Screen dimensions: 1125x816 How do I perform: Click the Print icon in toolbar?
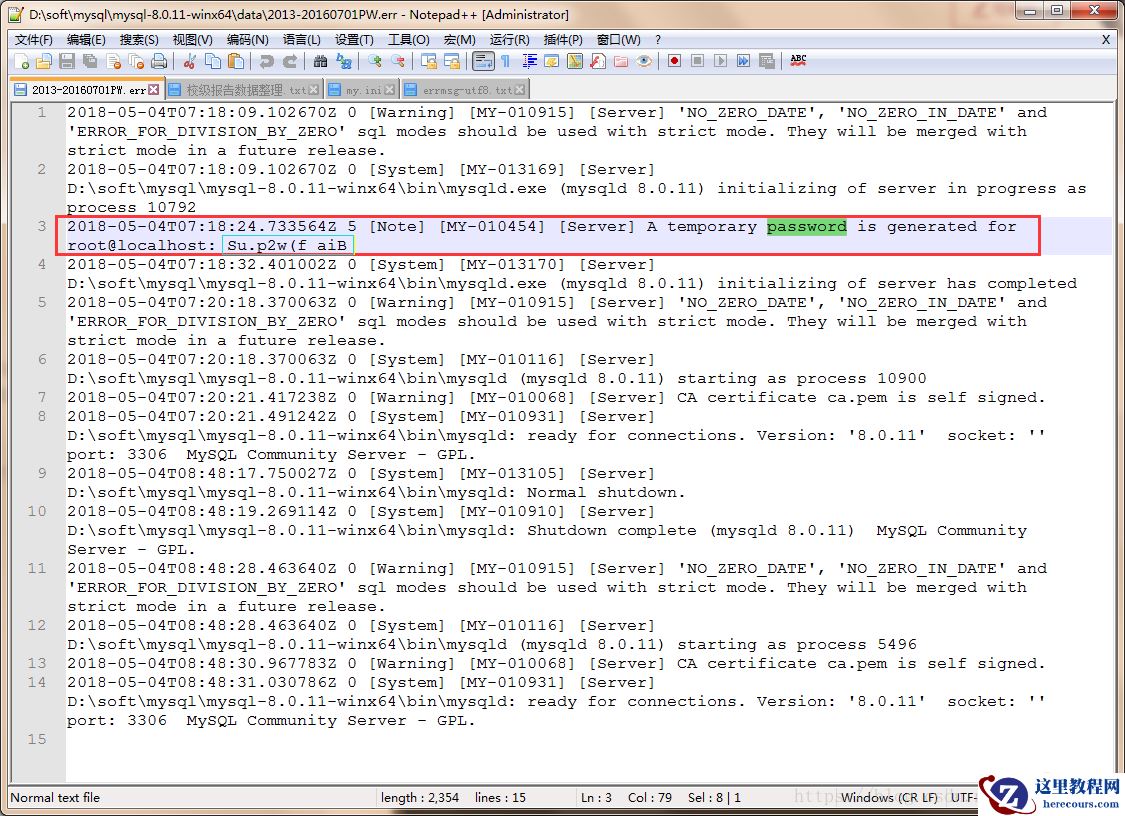point(159,62)
